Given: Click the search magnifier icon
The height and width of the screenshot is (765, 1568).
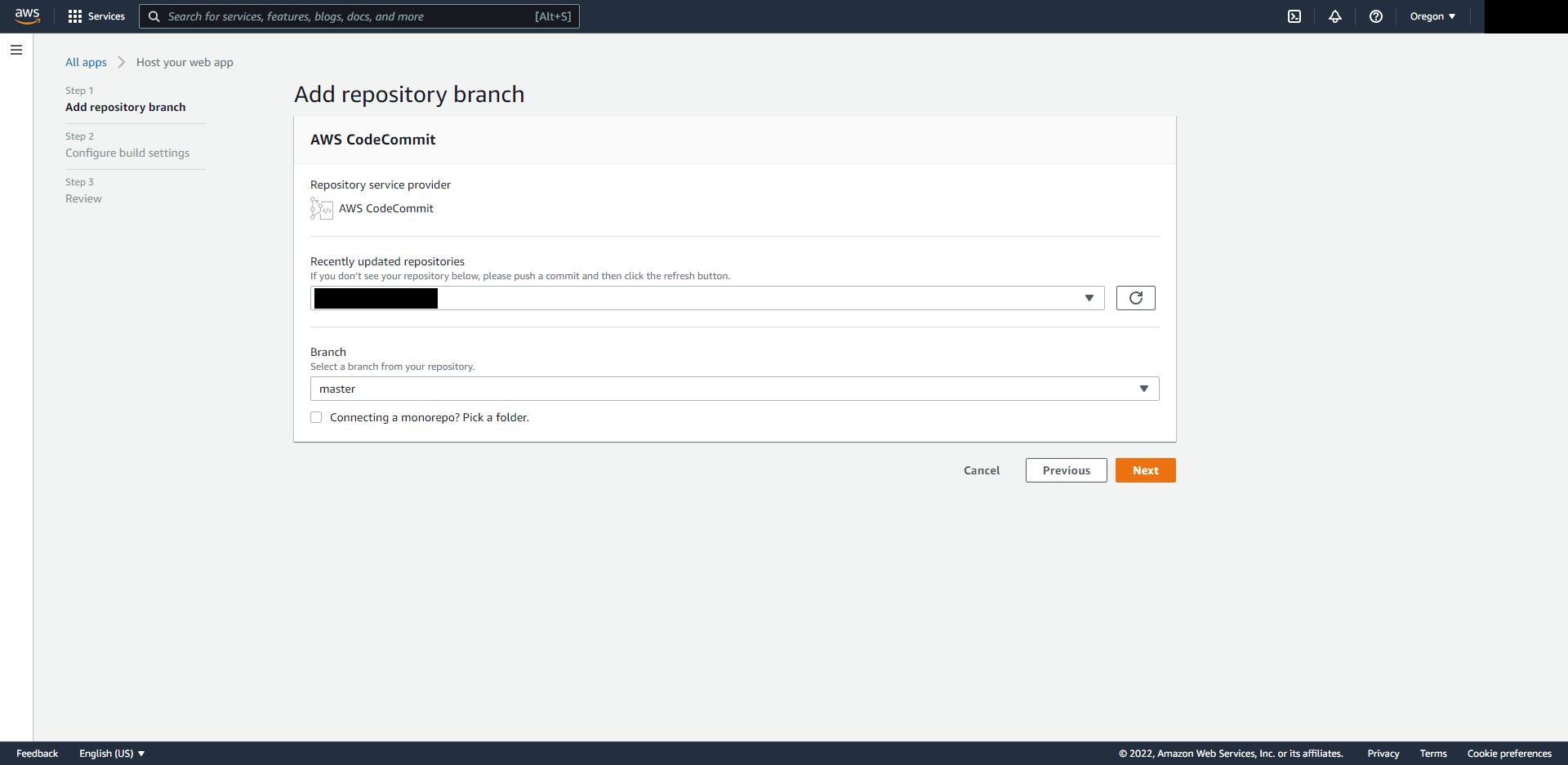Looking at the screenshot, I should tap(154, 16).
